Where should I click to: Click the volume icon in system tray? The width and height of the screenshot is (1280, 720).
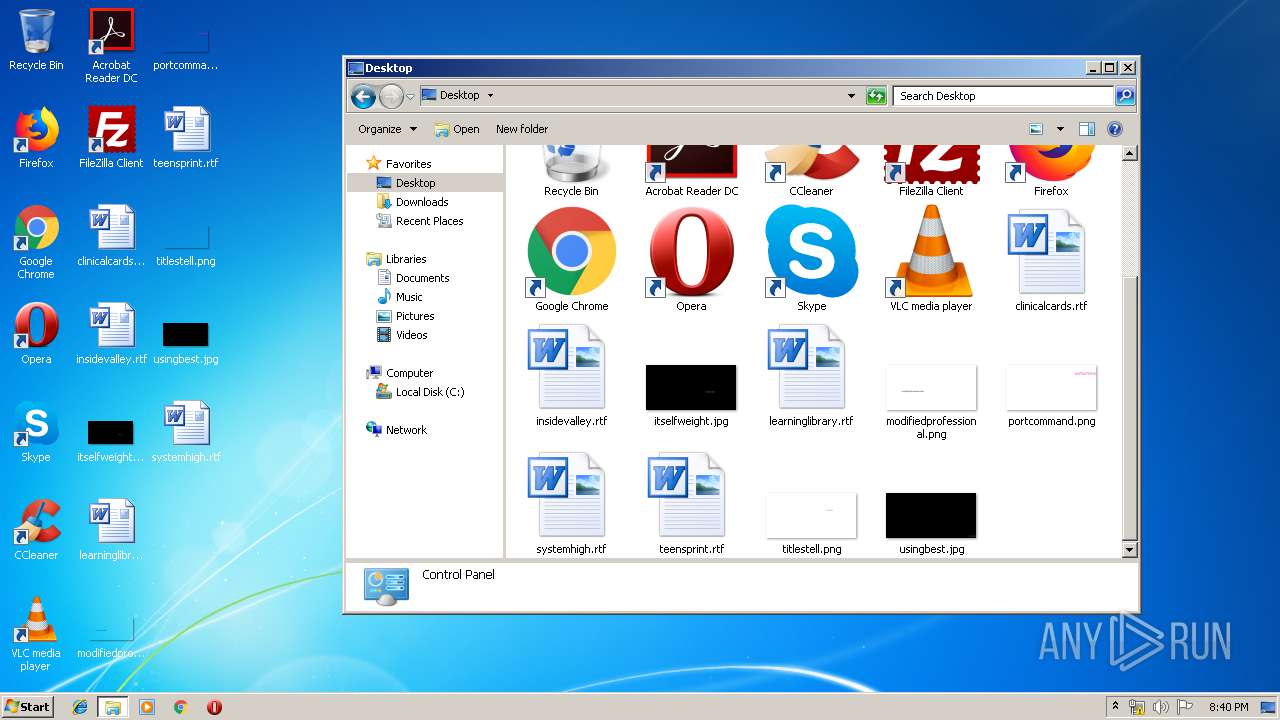[x=1161, y=707]
